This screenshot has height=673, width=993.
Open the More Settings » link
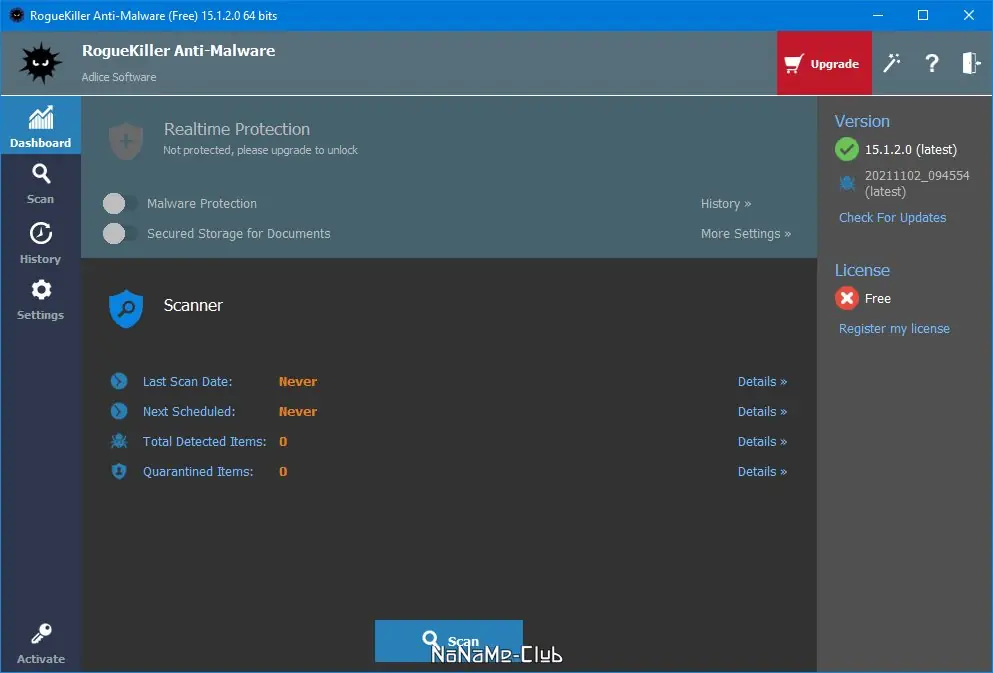coord(745,234)
